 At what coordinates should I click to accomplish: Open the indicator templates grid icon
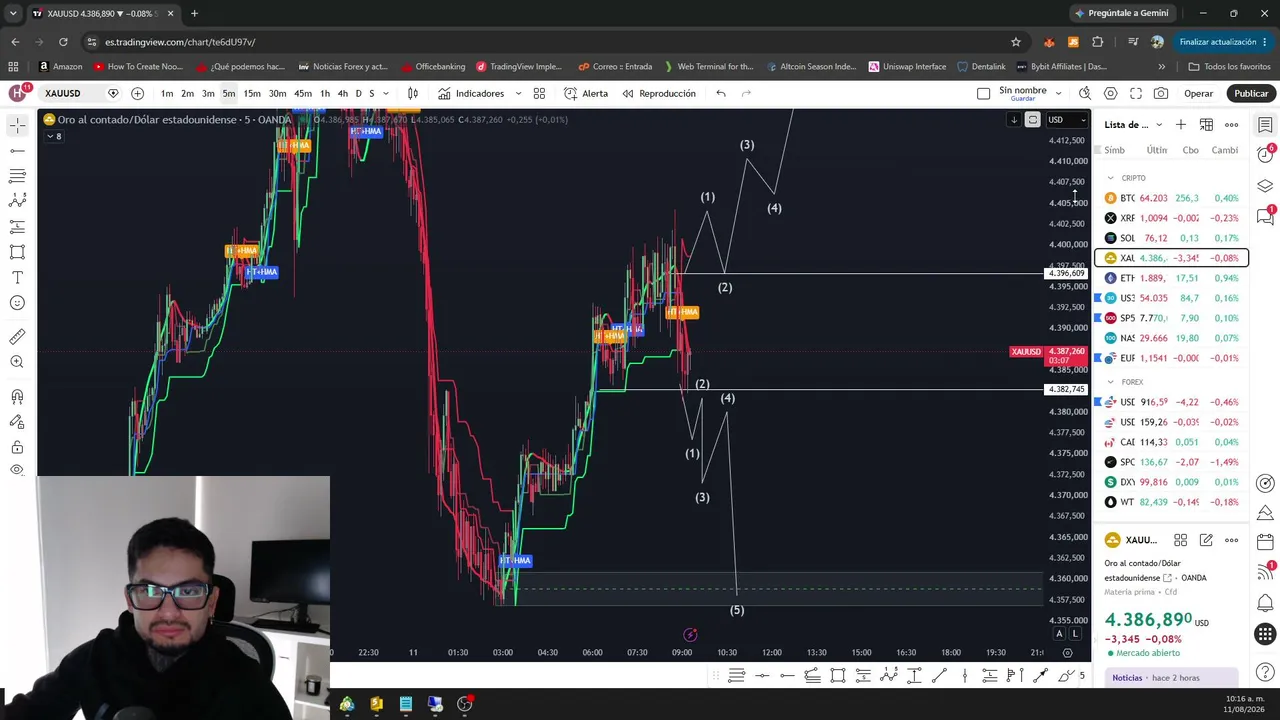click(x=539, y=94)
